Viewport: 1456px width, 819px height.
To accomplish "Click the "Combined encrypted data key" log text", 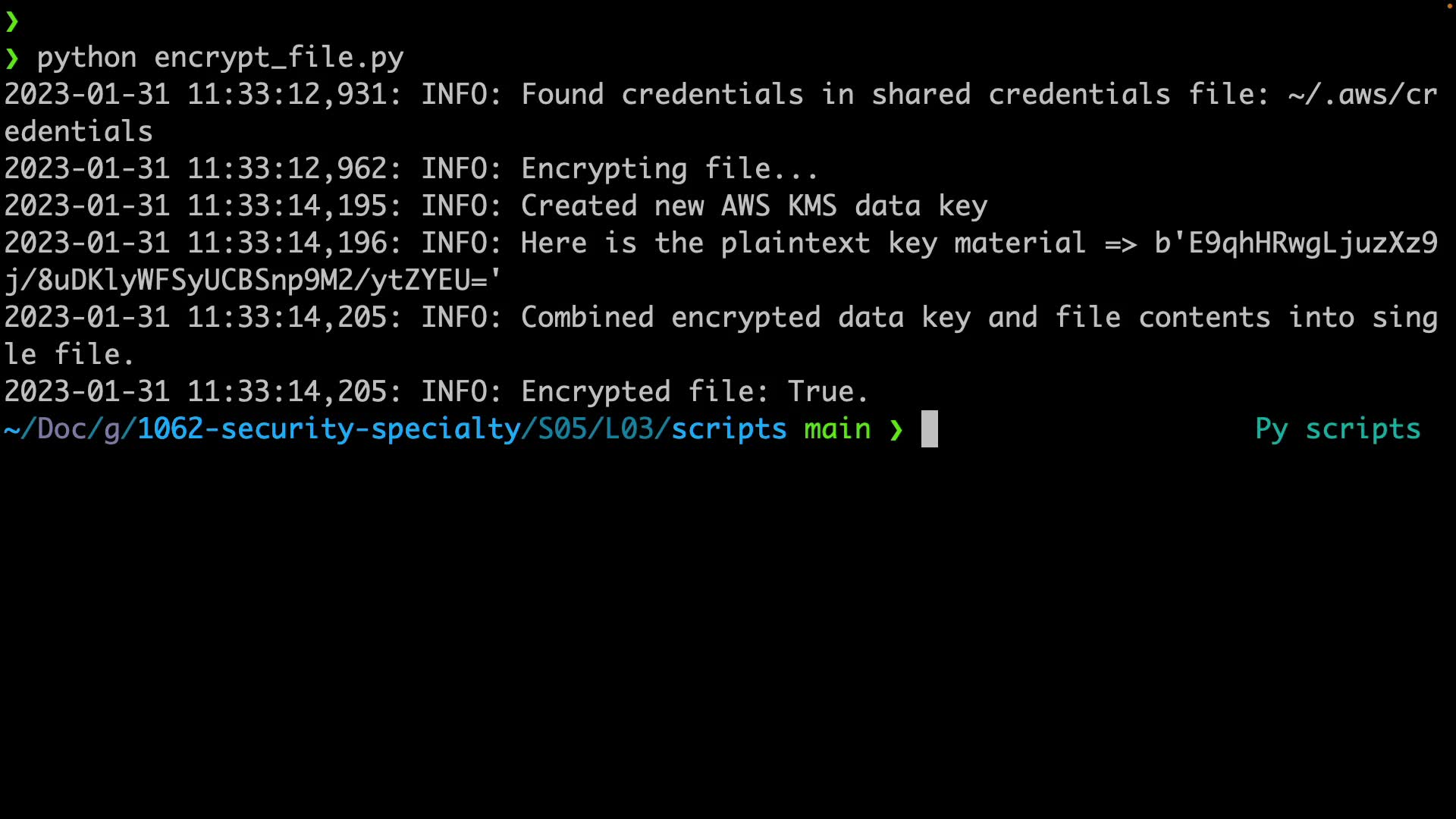I will tap(745, 318).
